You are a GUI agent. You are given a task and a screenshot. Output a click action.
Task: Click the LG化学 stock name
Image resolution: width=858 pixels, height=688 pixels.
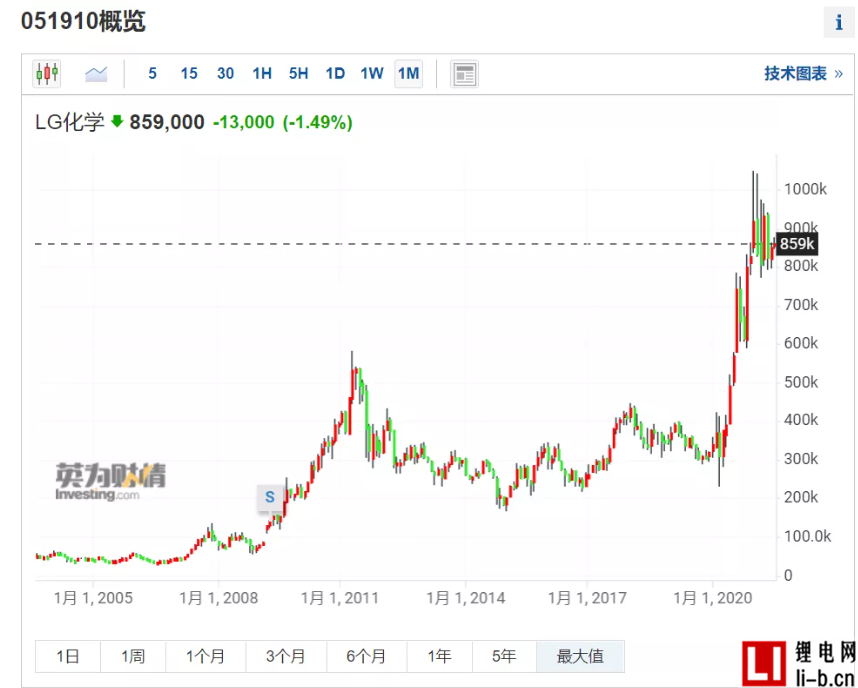[69, 122]
